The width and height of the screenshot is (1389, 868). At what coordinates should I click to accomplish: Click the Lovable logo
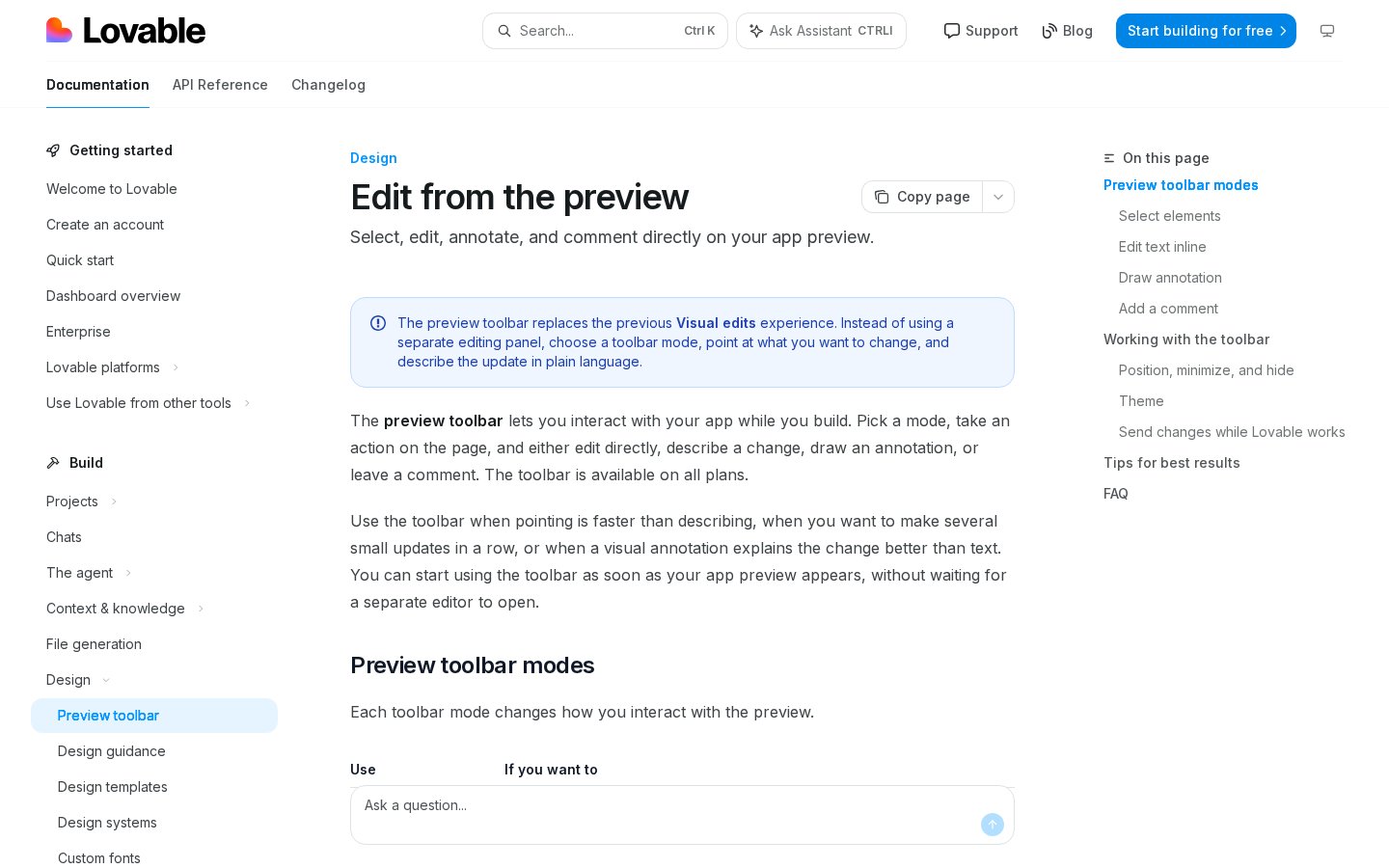(x=125, y=31)
